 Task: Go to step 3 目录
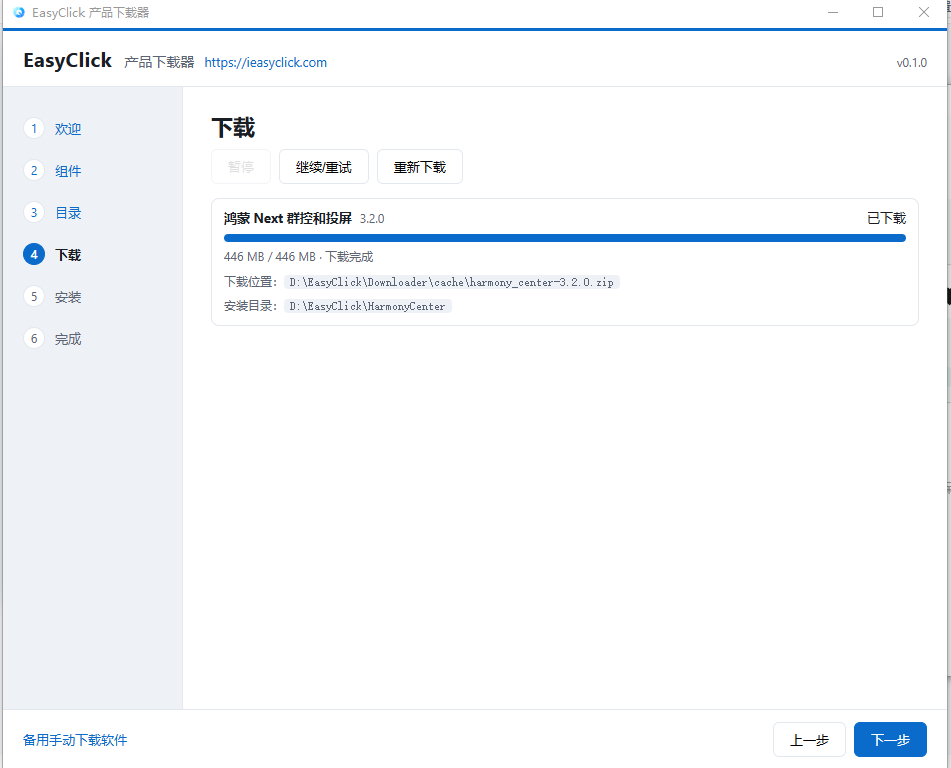click(x=53, y=213)
